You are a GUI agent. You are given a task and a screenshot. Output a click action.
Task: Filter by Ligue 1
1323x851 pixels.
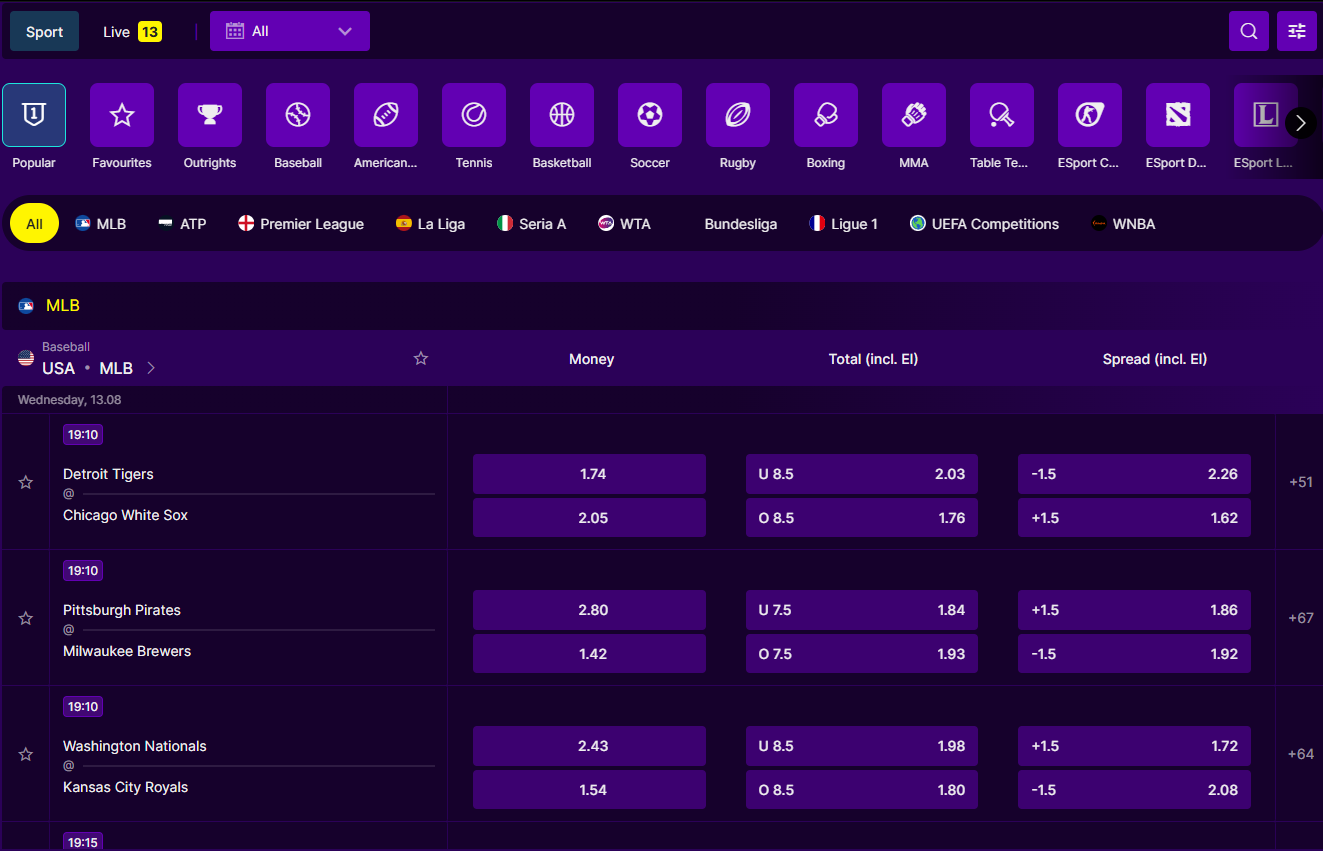[844, 224]
